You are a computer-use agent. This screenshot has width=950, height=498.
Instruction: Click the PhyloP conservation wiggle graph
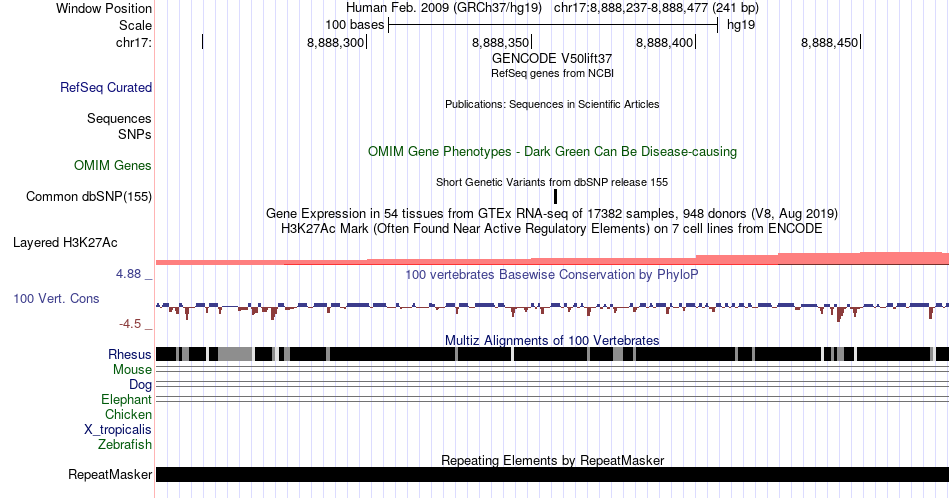point(552,311)
